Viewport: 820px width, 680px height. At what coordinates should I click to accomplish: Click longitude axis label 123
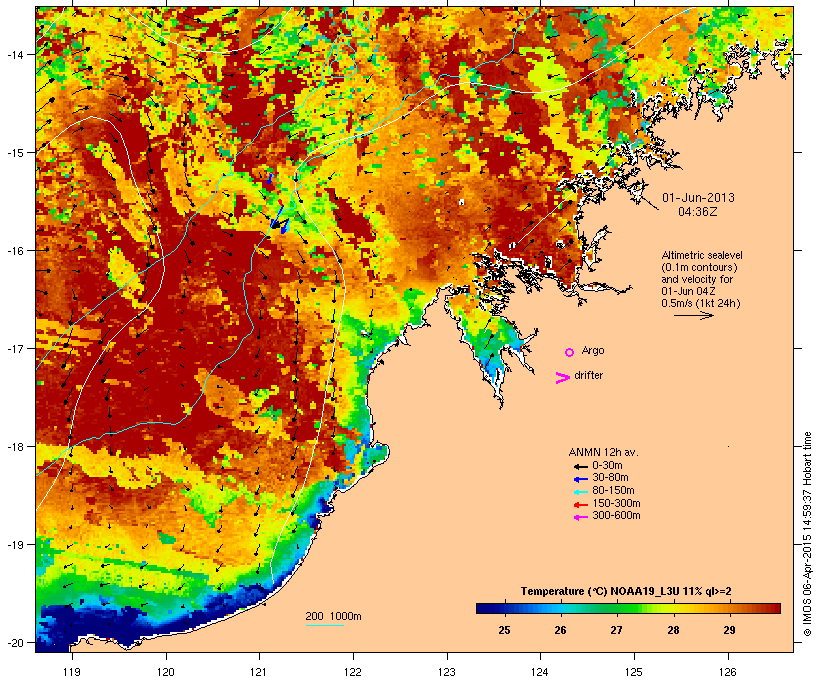447,672
